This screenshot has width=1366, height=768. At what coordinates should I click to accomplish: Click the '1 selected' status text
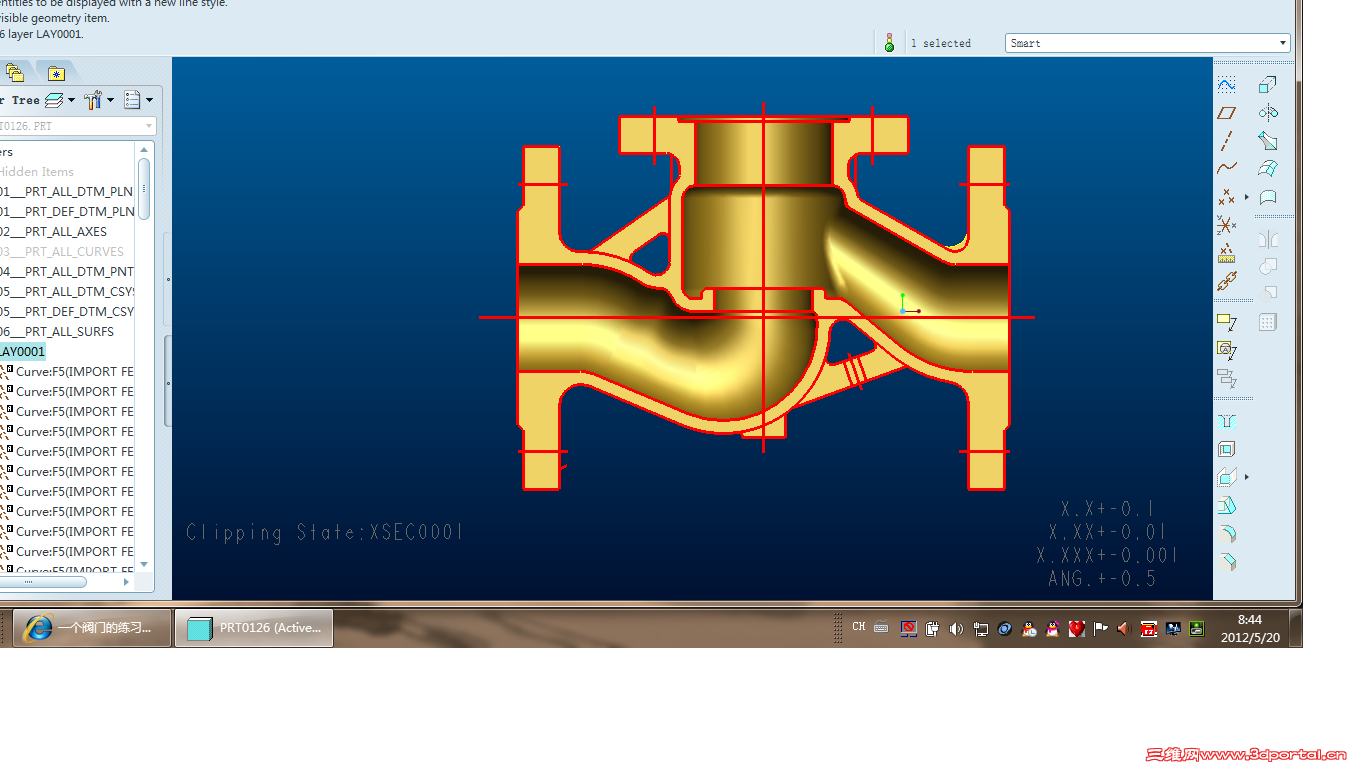coord(941,43)
